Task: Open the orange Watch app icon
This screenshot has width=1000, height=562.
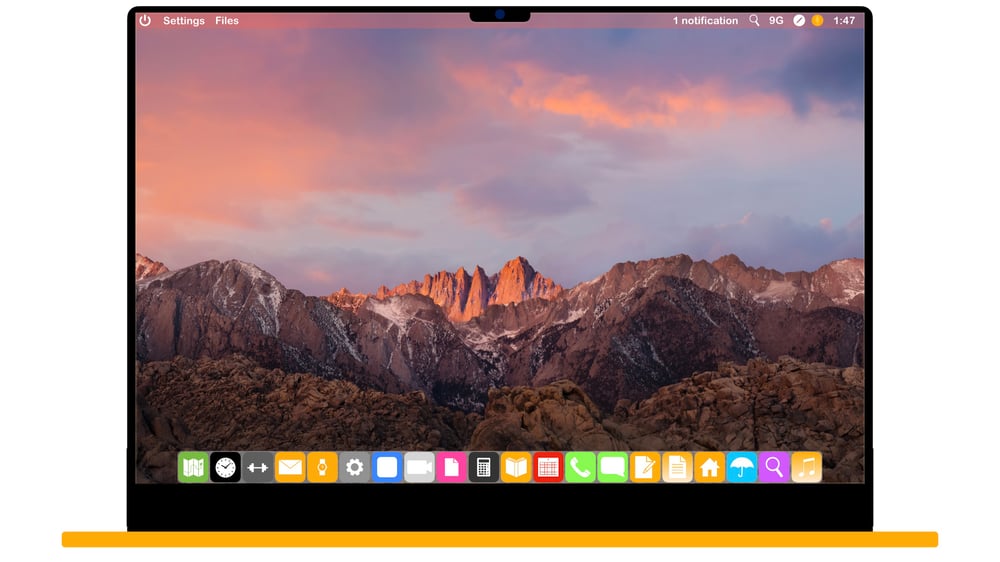Action: [322, 468]
